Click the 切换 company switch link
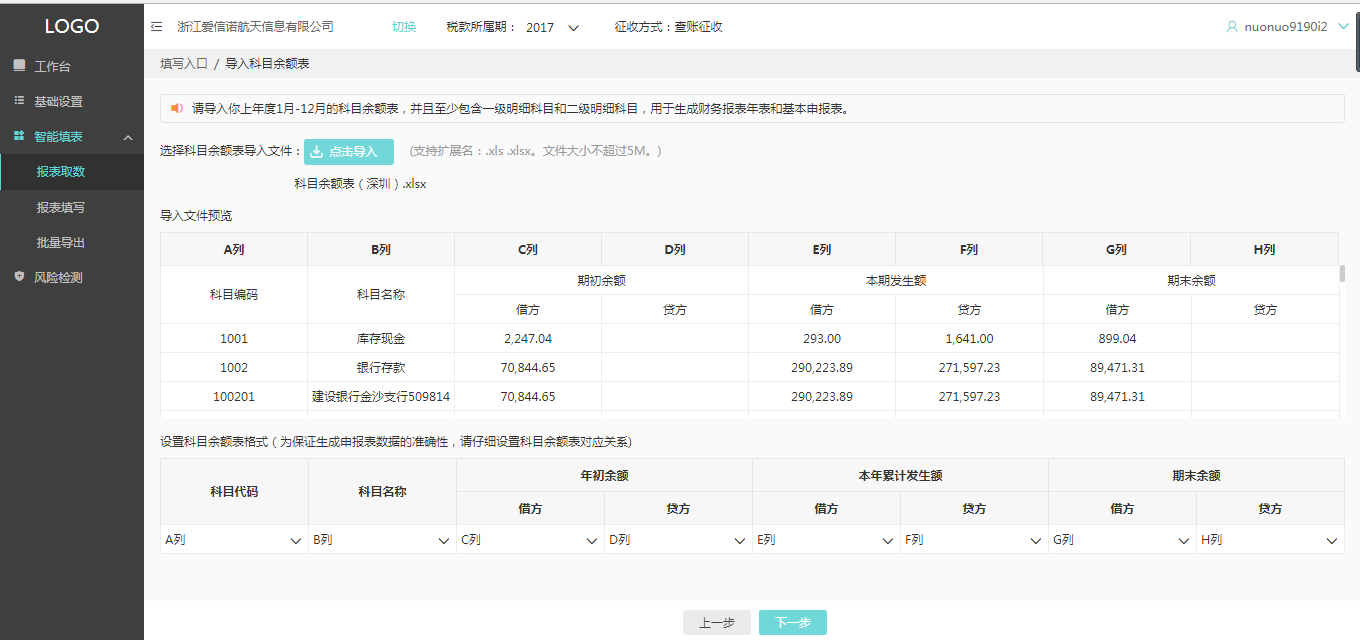Screen dimensions: 1360x640 click(x=404, y=27)
